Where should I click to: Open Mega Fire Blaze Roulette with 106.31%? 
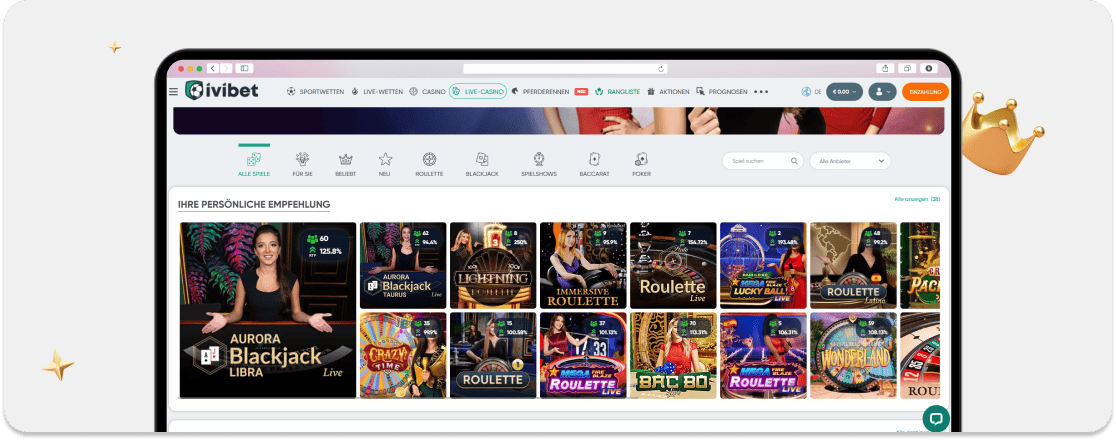point(763,355)
